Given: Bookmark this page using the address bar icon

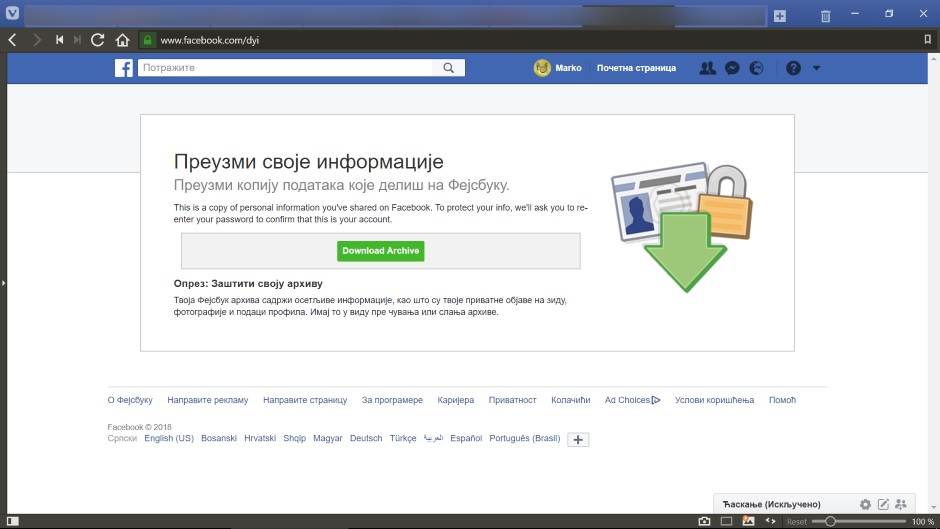Looking at the screenshot, I should point(928,40).
